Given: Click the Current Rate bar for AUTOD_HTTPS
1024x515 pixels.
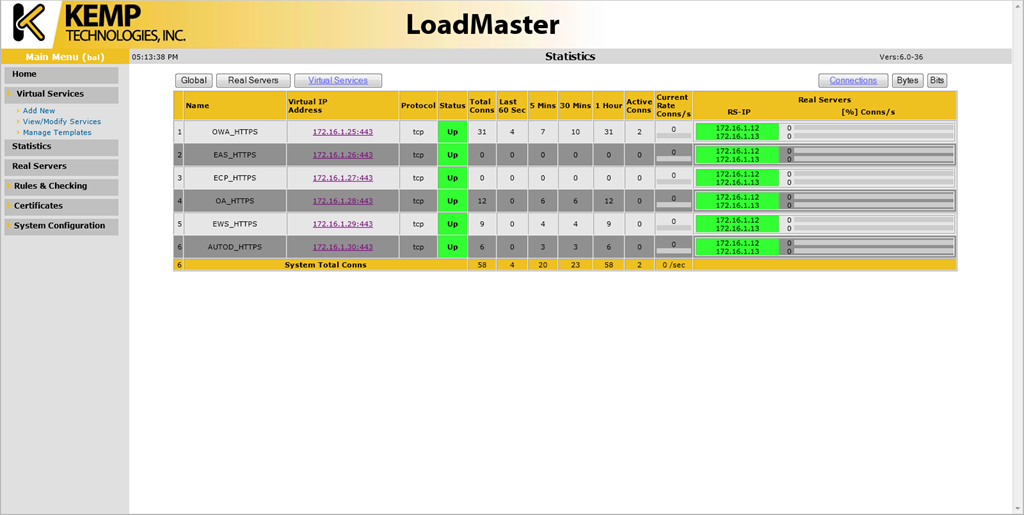Looking at the screenshot, I should [x=673, y=251].
